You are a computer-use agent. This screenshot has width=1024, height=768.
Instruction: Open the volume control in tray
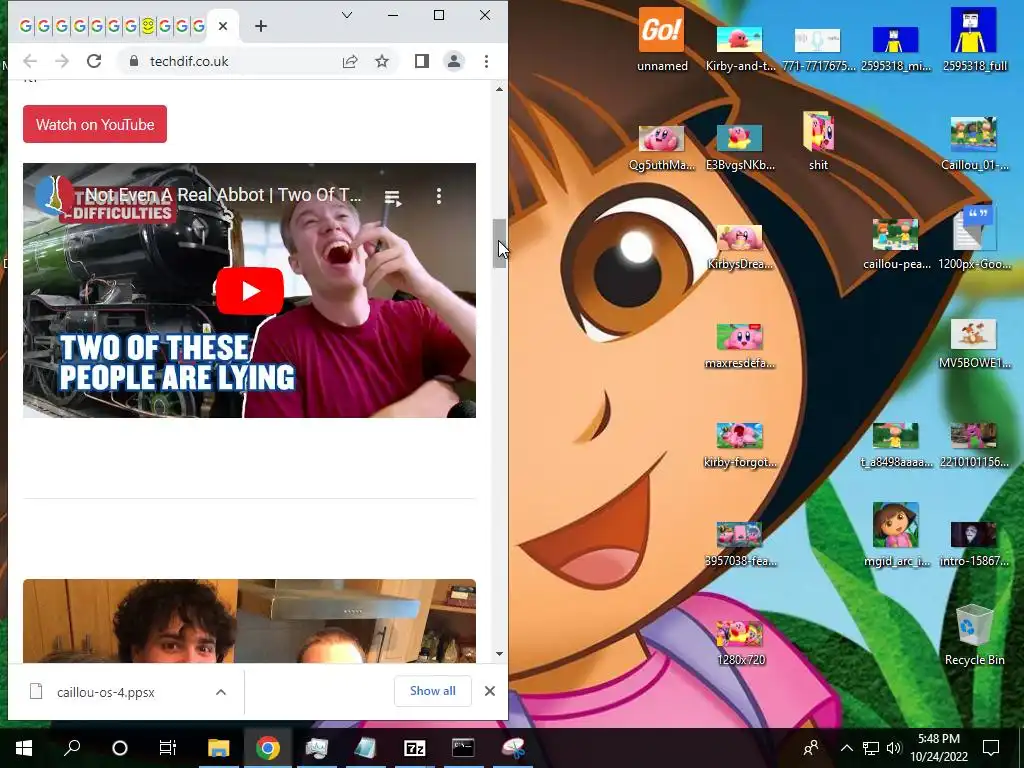point(893,748)
